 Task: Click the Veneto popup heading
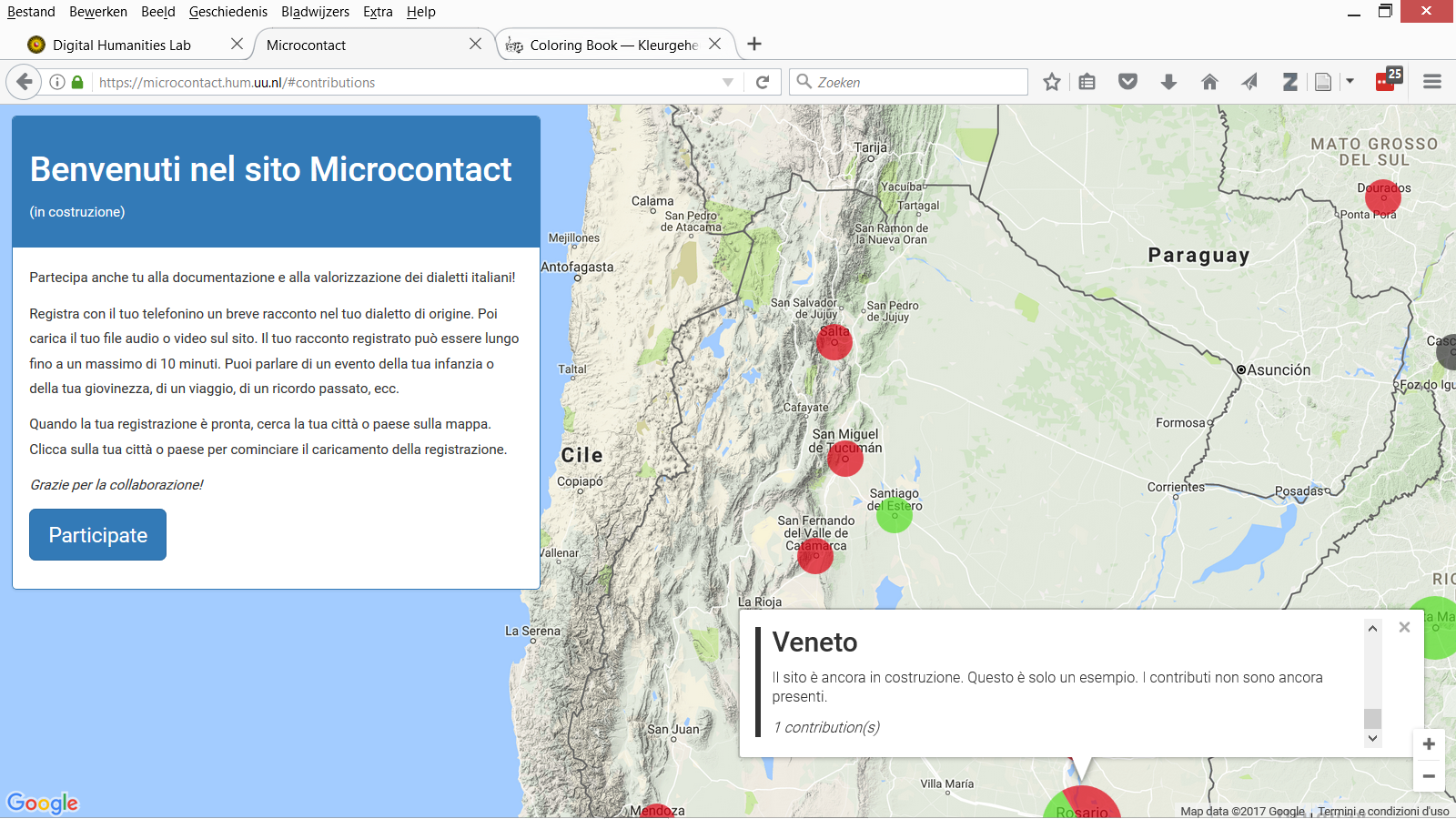pos(814,642)
